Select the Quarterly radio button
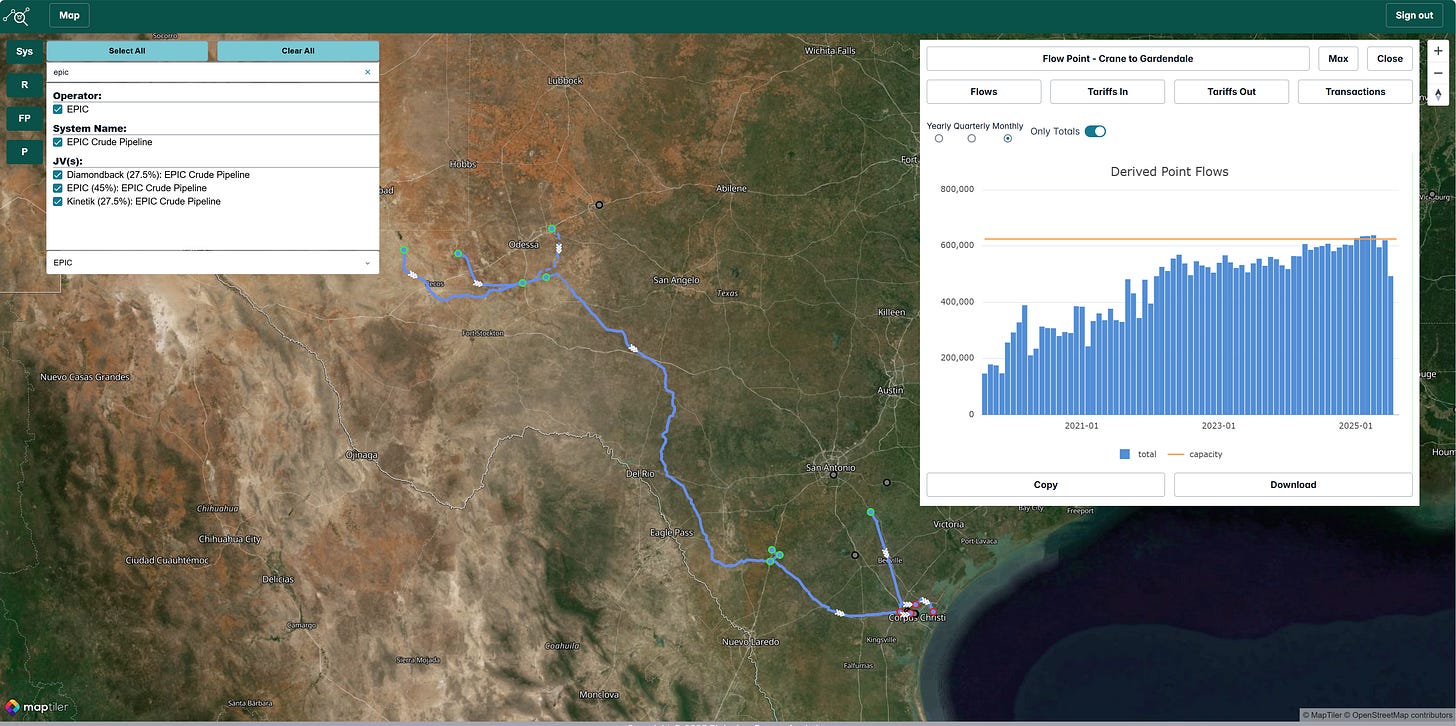 (972, 138)
